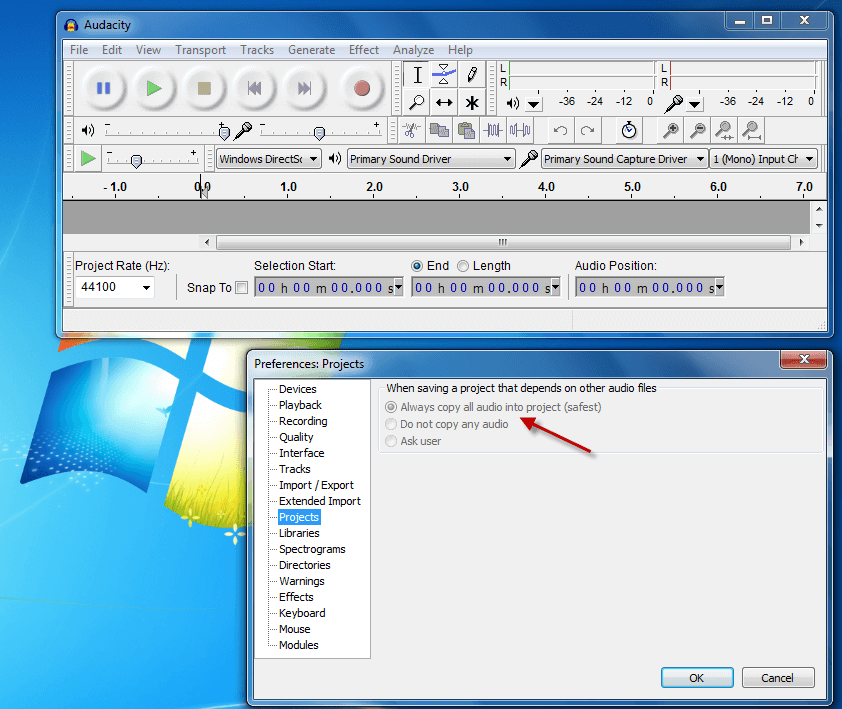This screenshot has height=709, width=842.
Task: Click the Cut scissors icon
Action: pos(411,131)
